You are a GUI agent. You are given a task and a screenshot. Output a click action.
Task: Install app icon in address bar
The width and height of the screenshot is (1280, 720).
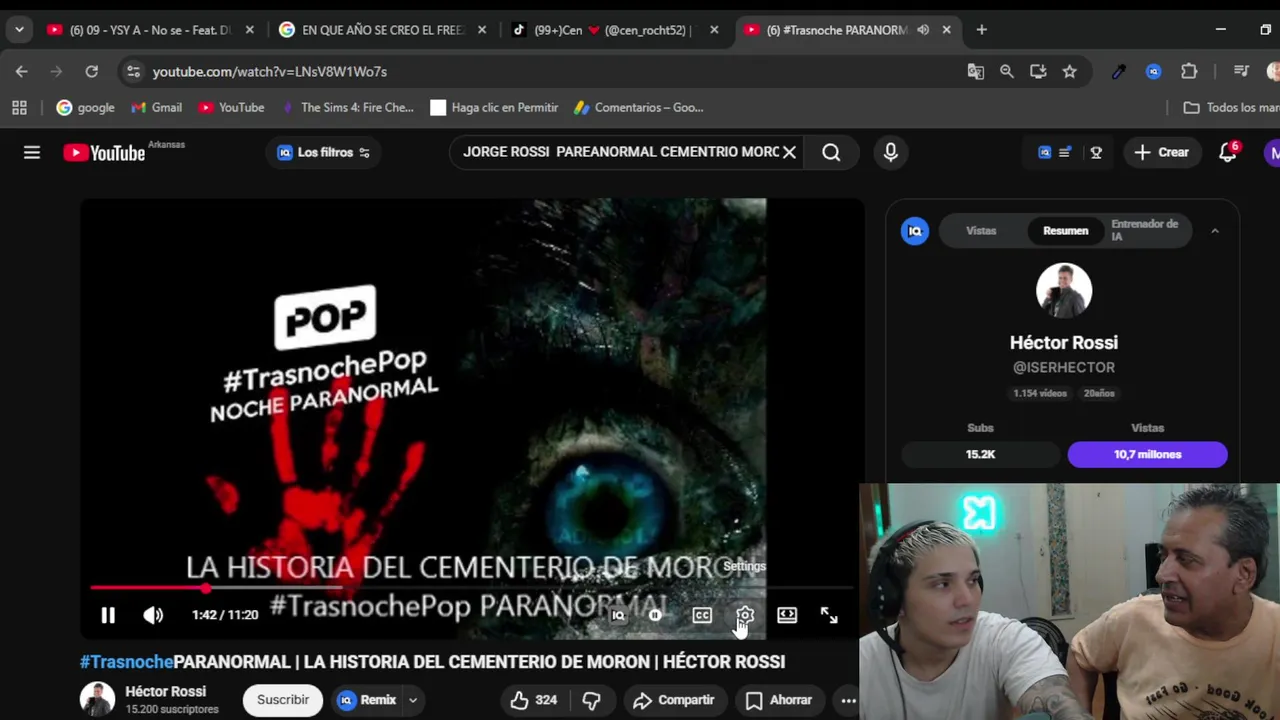(x=1038, y=71)
